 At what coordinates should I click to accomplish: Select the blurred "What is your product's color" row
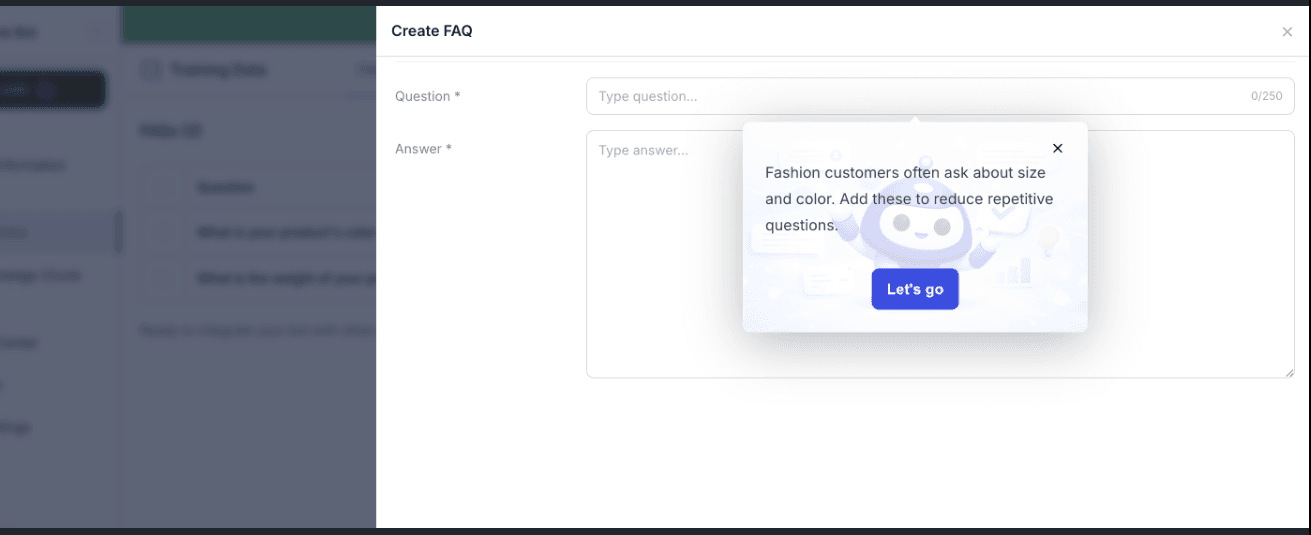pos(285,233)
